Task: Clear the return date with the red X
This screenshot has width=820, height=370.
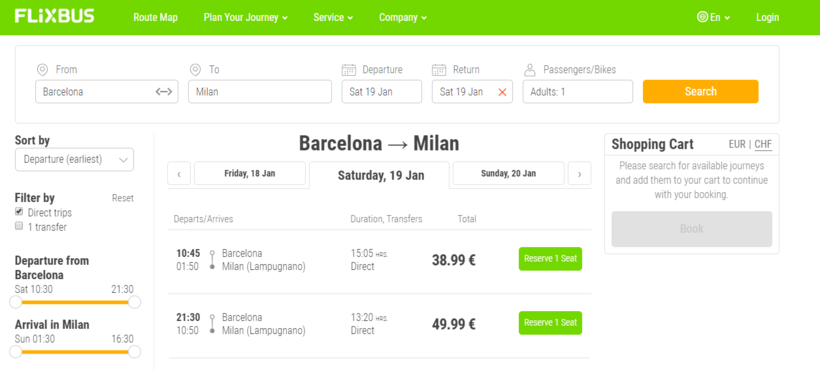Action: coord(503,92)
